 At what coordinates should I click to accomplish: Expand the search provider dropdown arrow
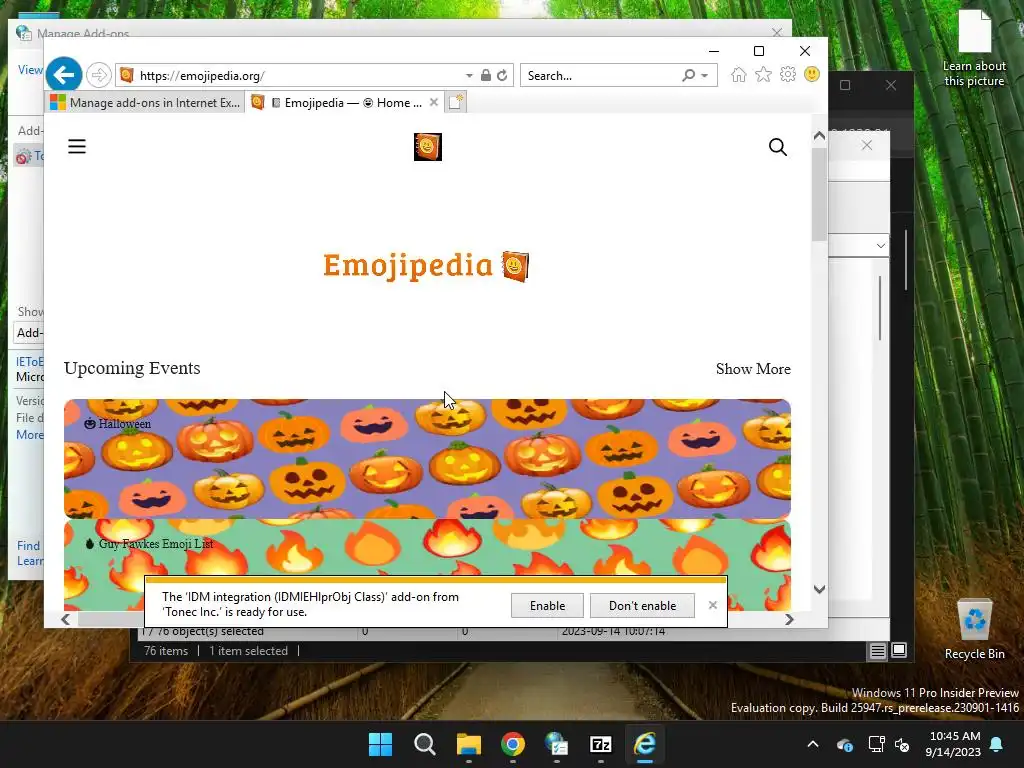[705, 76]
